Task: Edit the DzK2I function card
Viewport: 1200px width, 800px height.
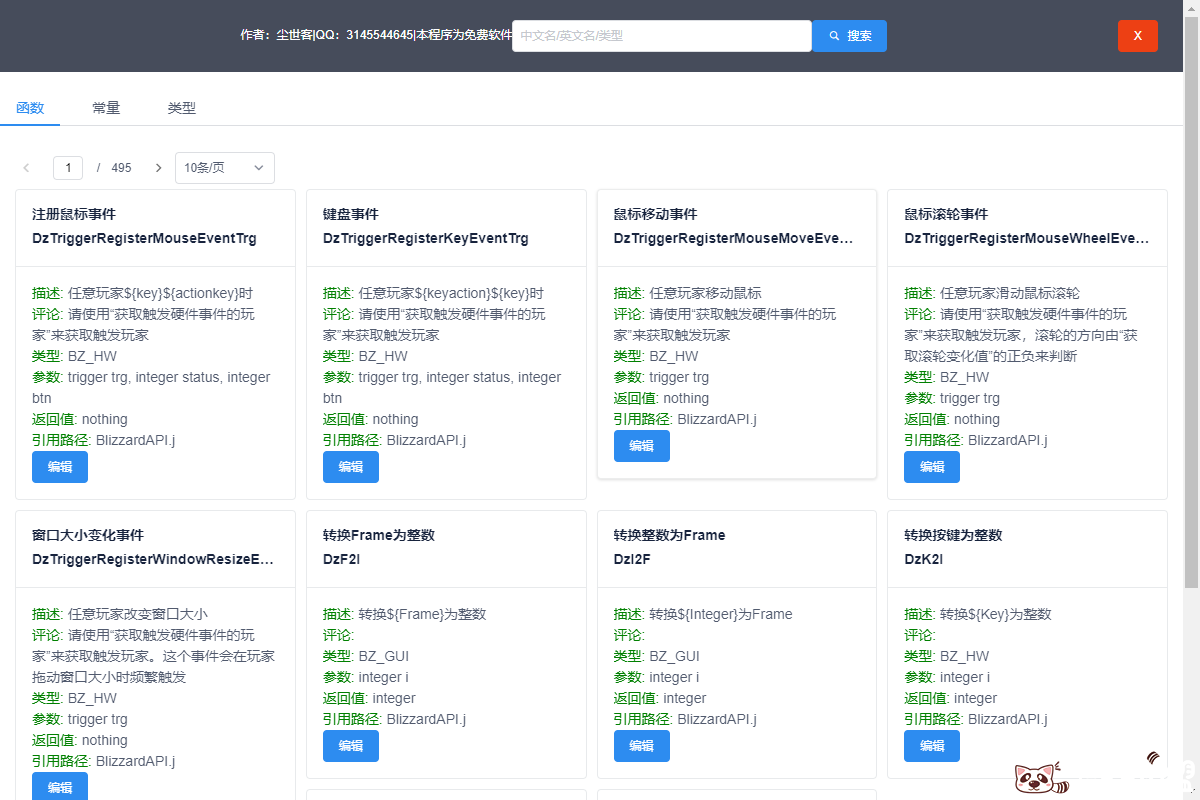Action: tap(931, 746)
